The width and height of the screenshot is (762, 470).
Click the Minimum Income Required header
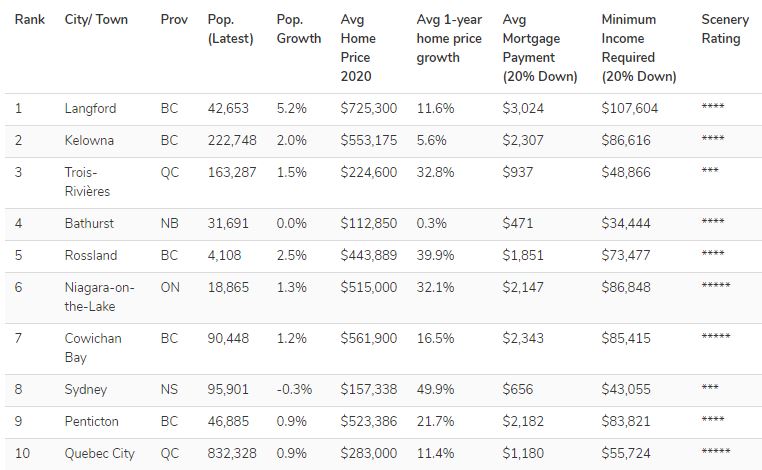[639, 48]
